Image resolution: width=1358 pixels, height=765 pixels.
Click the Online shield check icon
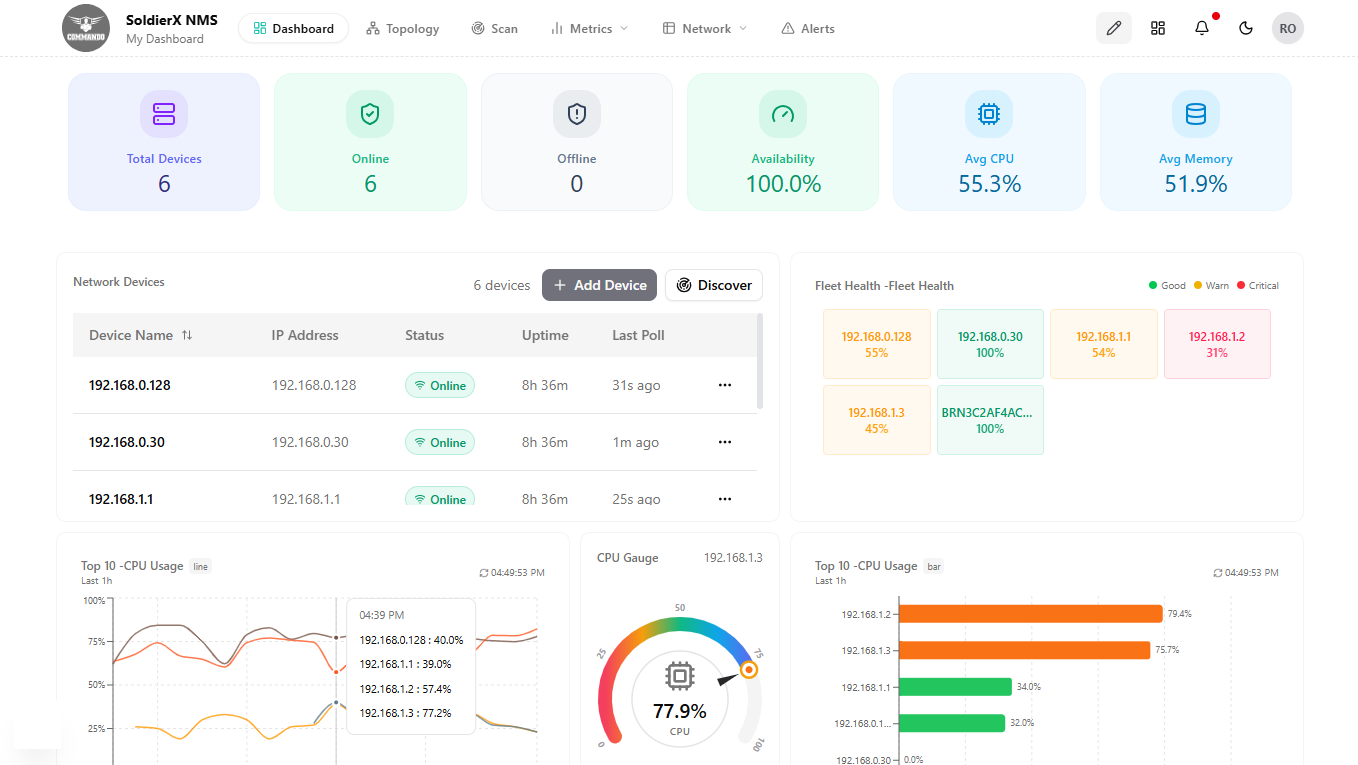[x=370, y=114]
